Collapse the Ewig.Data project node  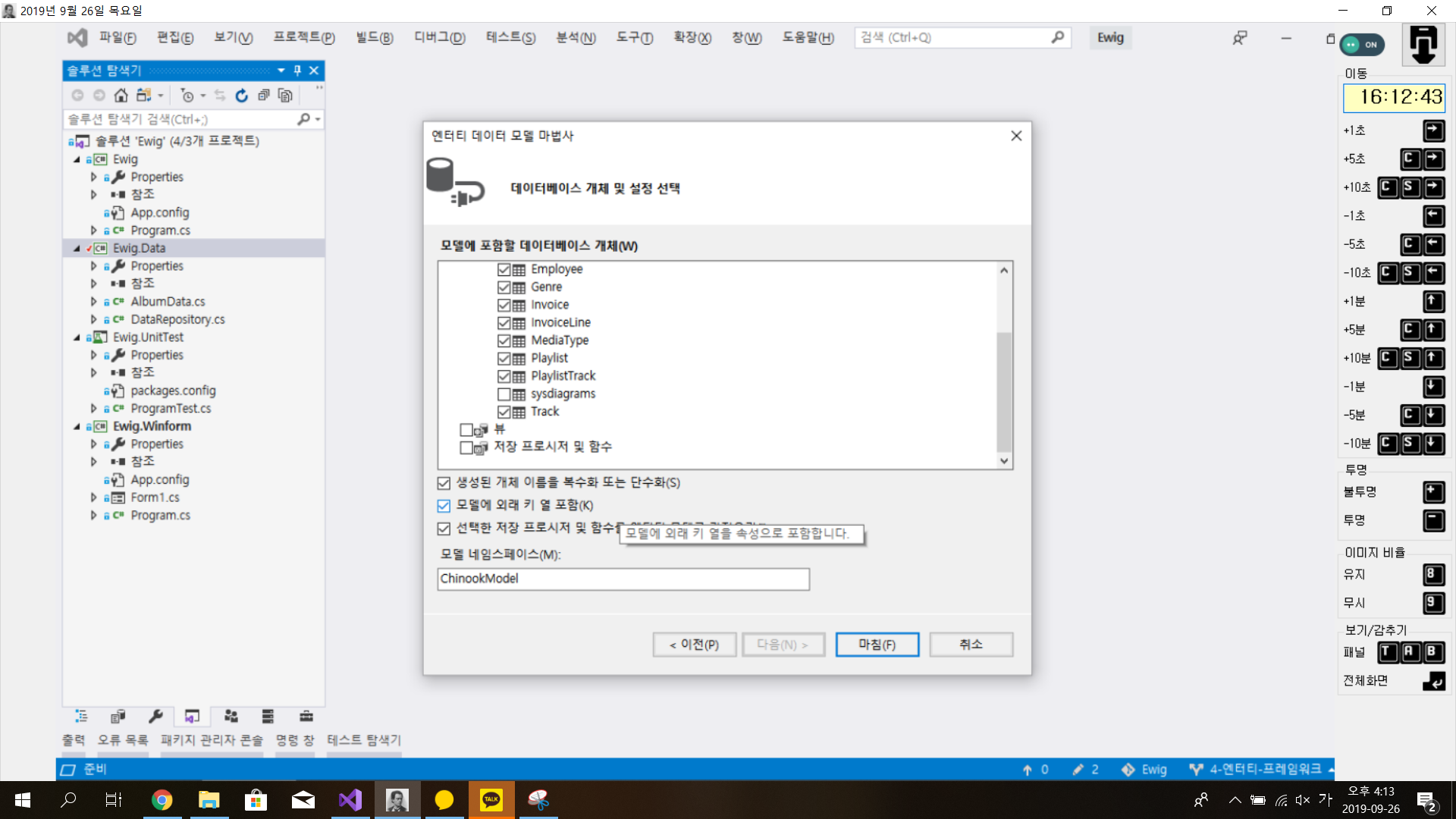(77, 249)
